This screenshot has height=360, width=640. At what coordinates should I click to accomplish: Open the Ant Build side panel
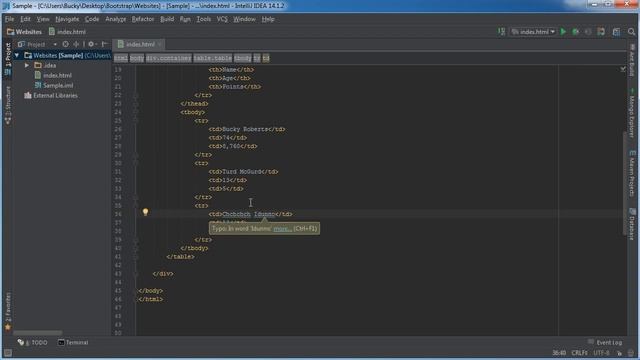click(x=632, y=60)
